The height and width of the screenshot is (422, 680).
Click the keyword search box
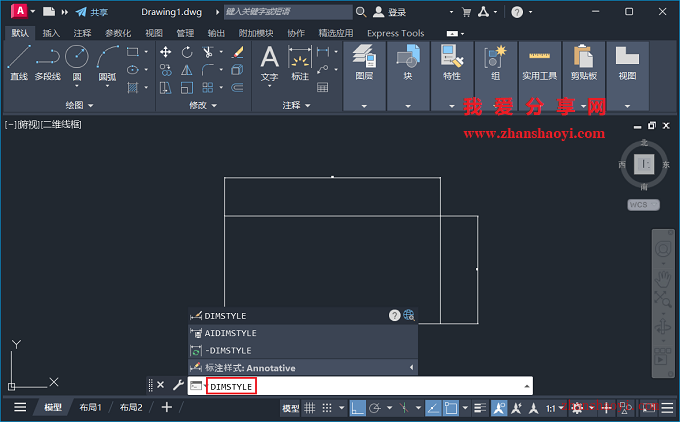pos(288,12)
